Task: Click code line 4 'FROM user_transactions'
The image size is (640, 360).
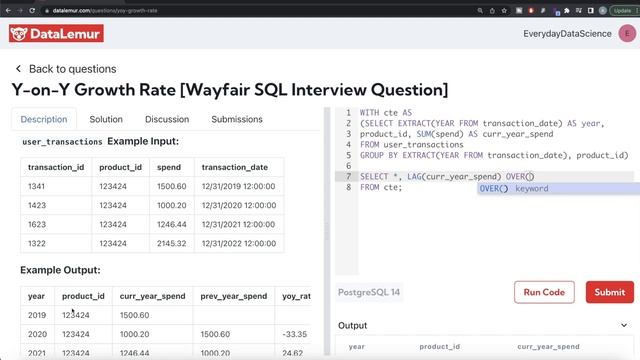Action: (x=411, y=144)
